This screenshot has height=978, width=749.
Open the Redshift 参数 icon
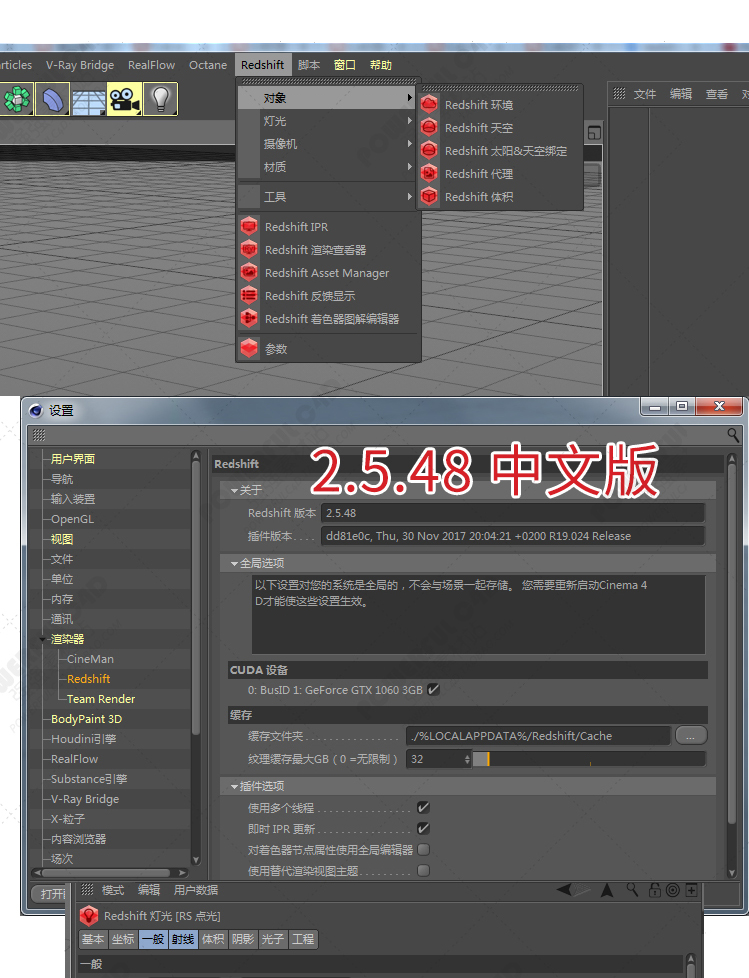pos(249,349)
